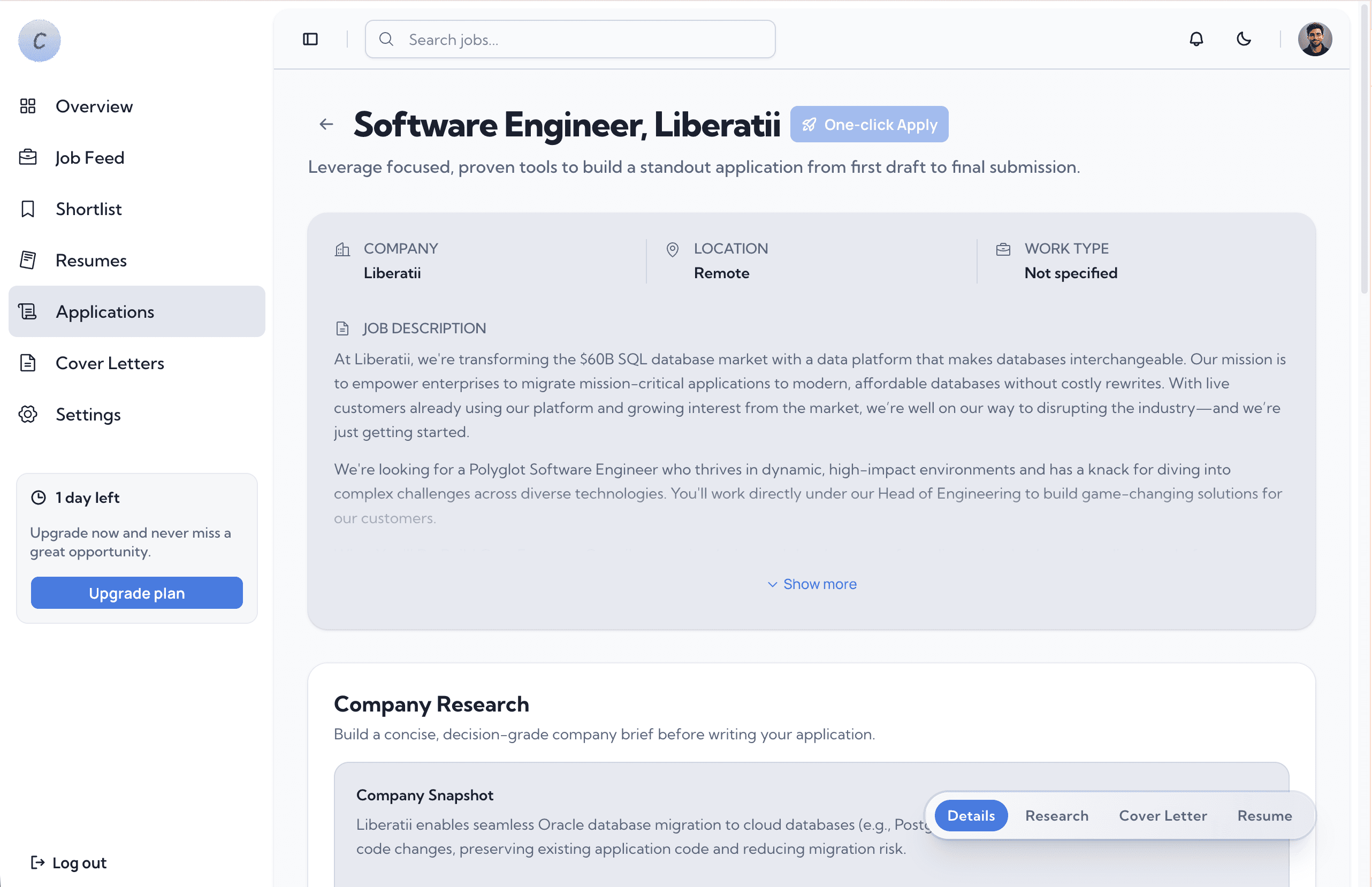Click the Overview grid icon

tap(28, 106)
